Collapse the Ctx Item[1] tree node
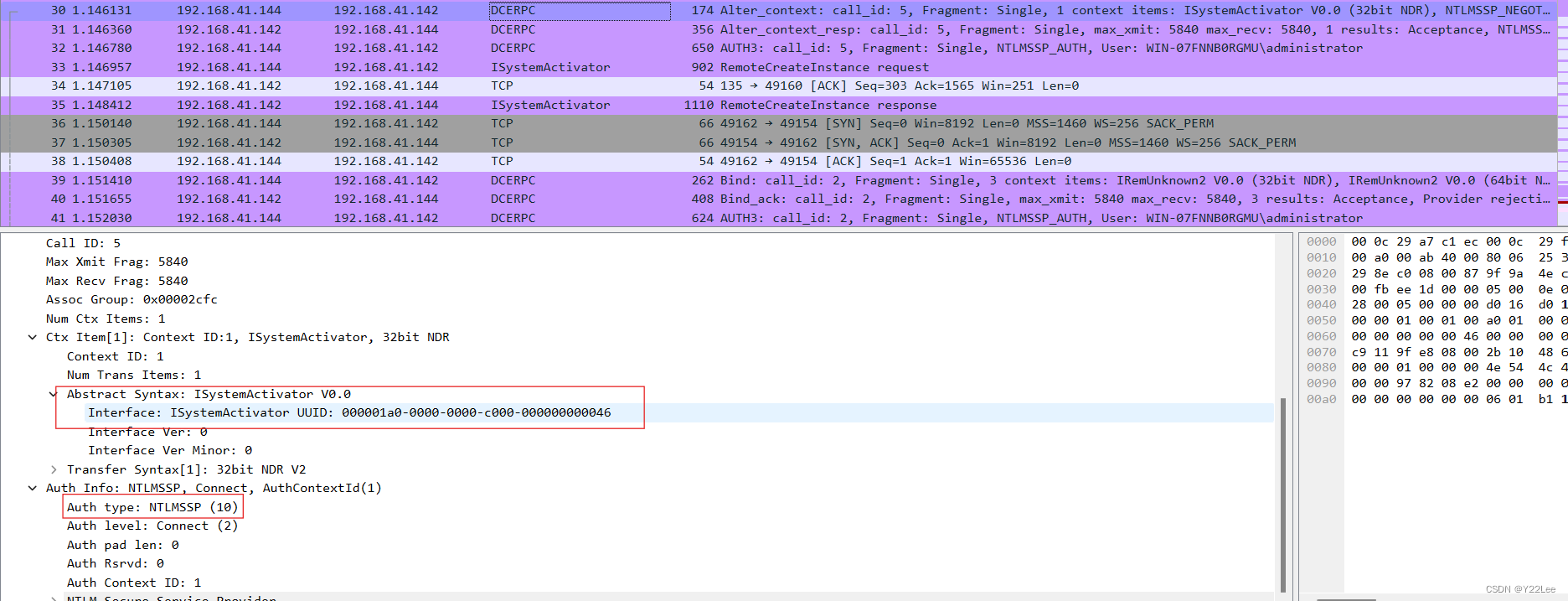 point(33,337)
